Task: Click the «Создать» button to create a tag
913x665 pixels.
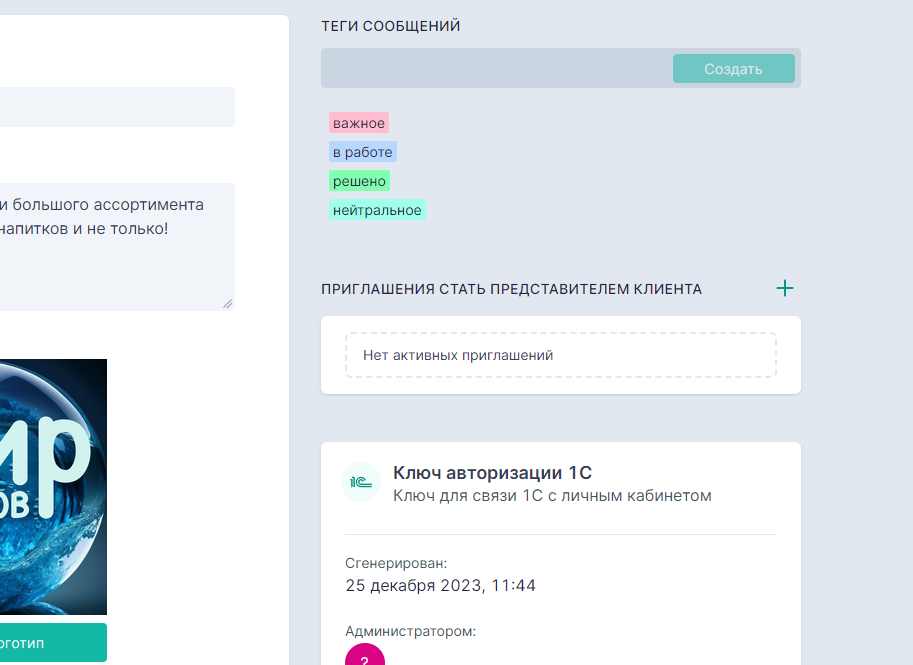Action: 733,68
